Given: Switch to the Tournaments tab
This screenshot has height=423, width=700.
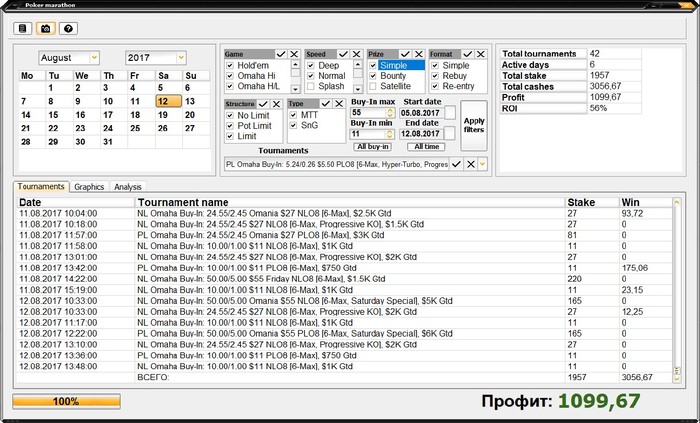Looking at the screenshot, I should pyautogui.click(x=41, y=187).
